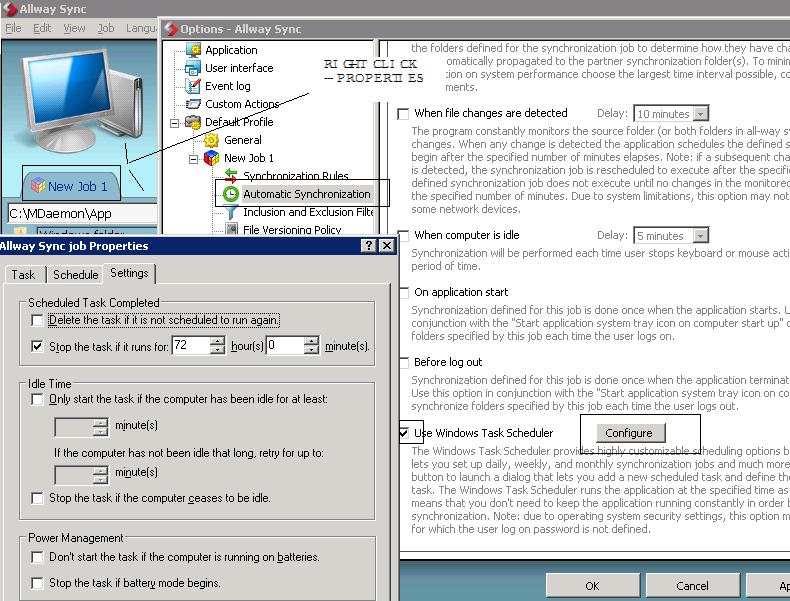Click the minute(s) field showing 0

pos(285,346)
